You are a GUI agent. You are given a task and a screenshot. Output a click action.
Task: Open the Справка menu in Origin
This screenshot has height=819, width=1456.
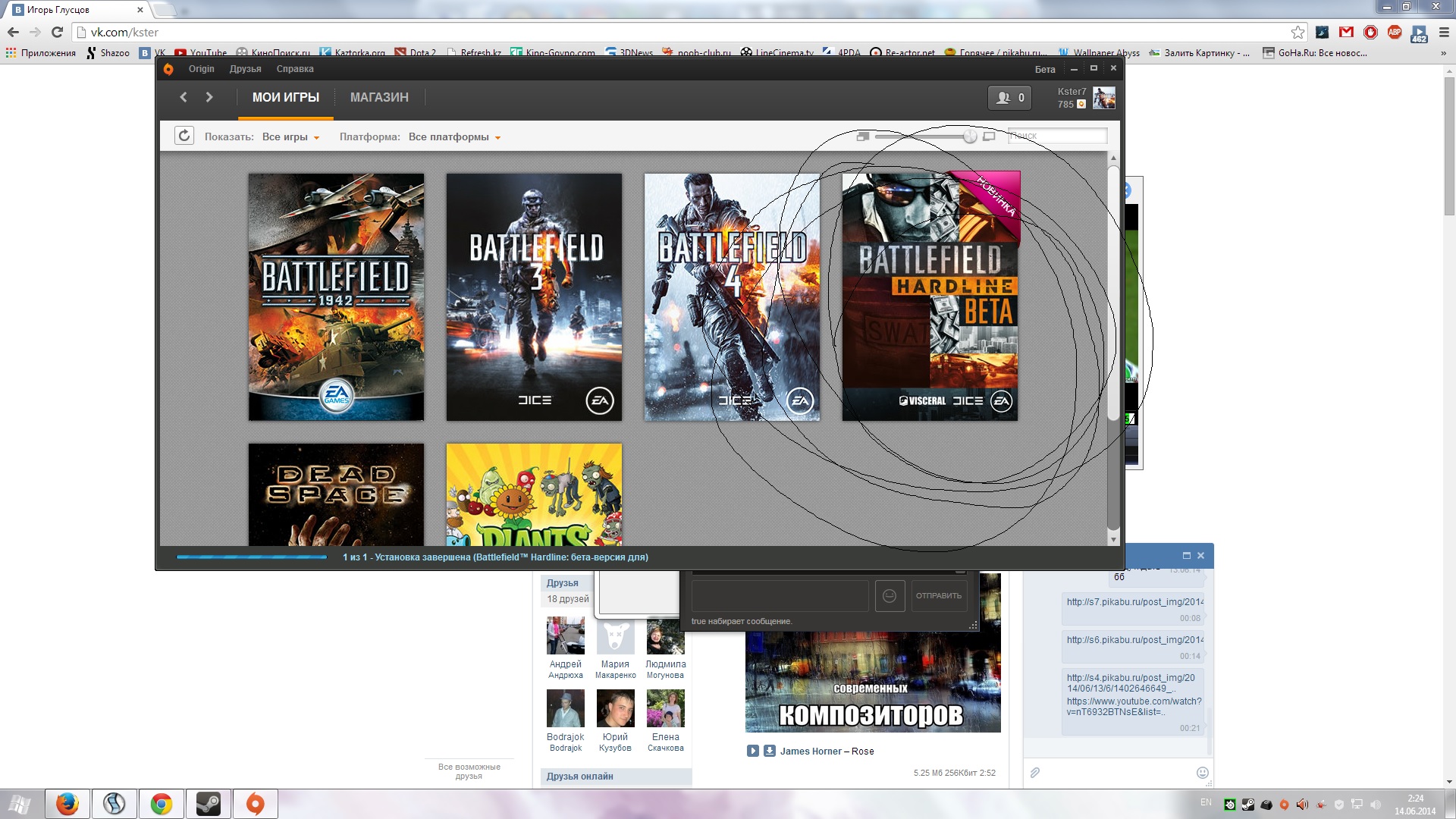[x=295, y=69]
